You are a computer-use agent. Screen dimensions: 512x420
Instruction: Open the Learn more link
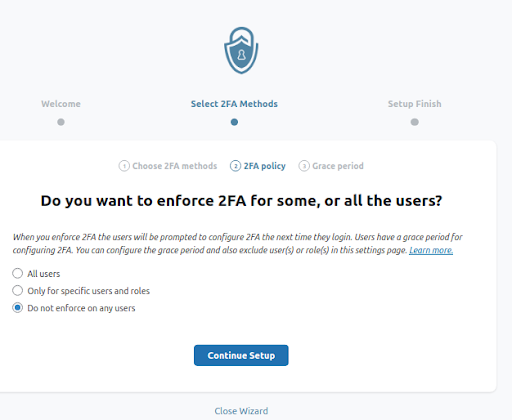click(431, 250)
